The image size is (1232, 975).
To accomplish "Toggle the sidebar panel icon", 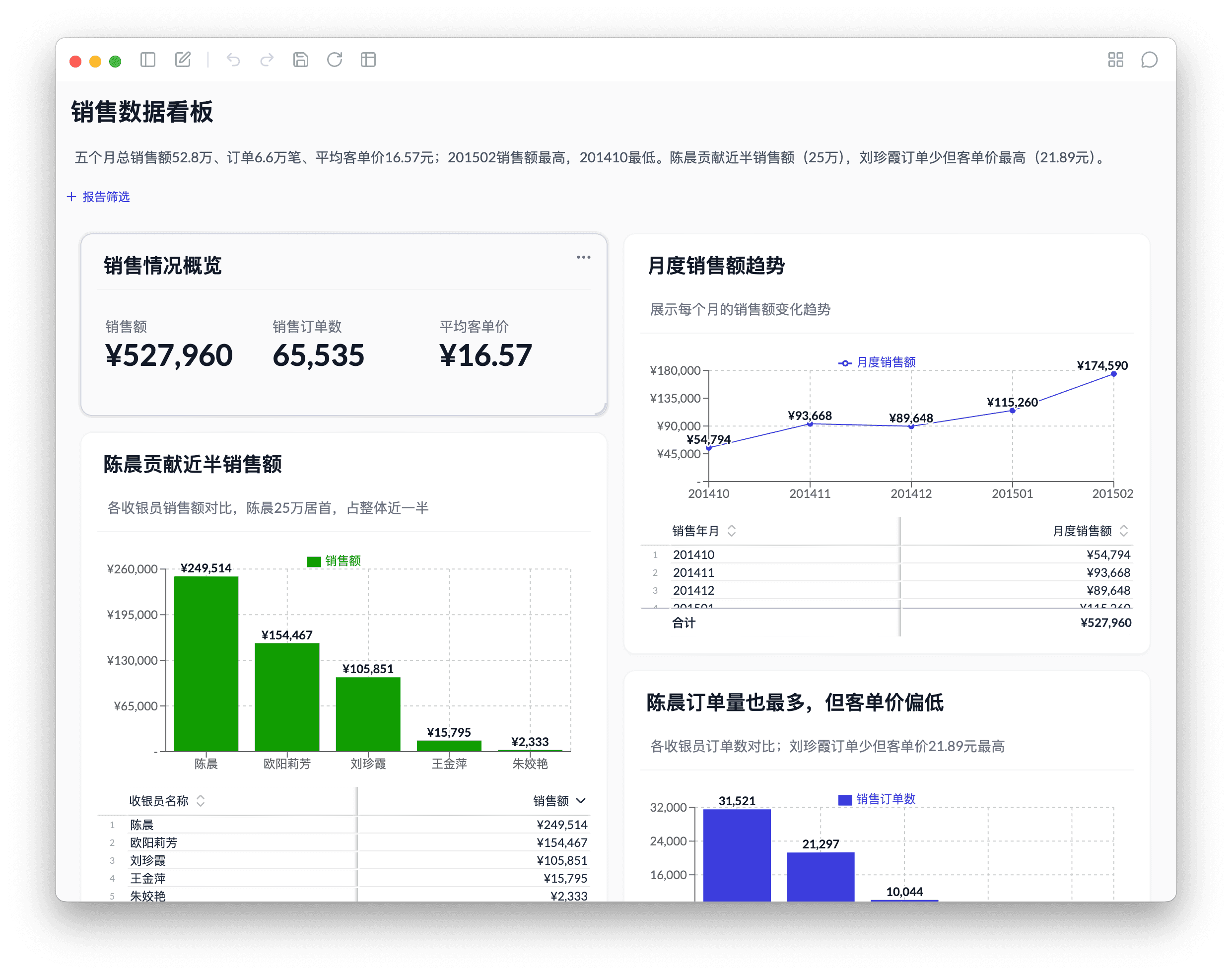I will [148, 60].
